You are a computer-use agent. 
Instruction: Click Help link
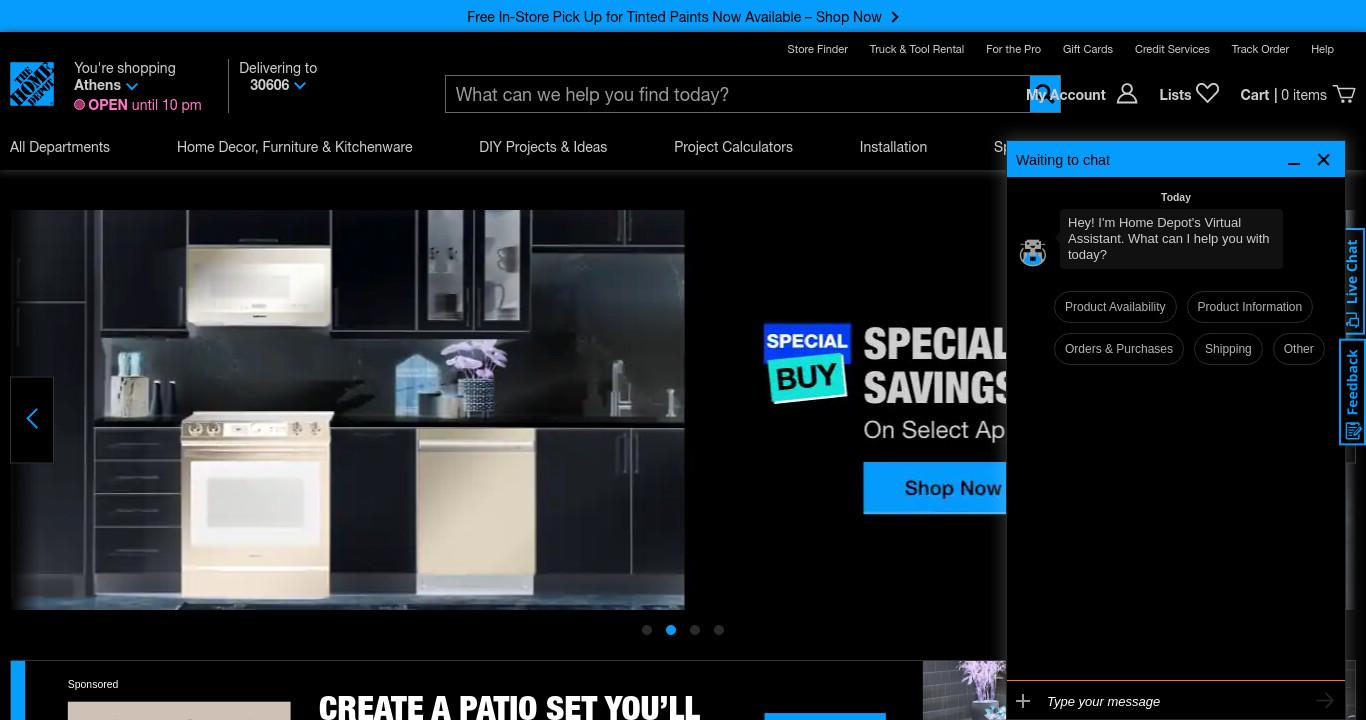pos(1322,49)
